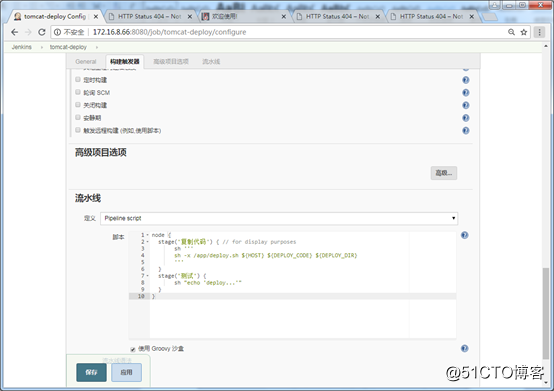Screen dimensions: 554x391
Task: Open the Pipeline script definition dropdown
Action: coord(279,218)
